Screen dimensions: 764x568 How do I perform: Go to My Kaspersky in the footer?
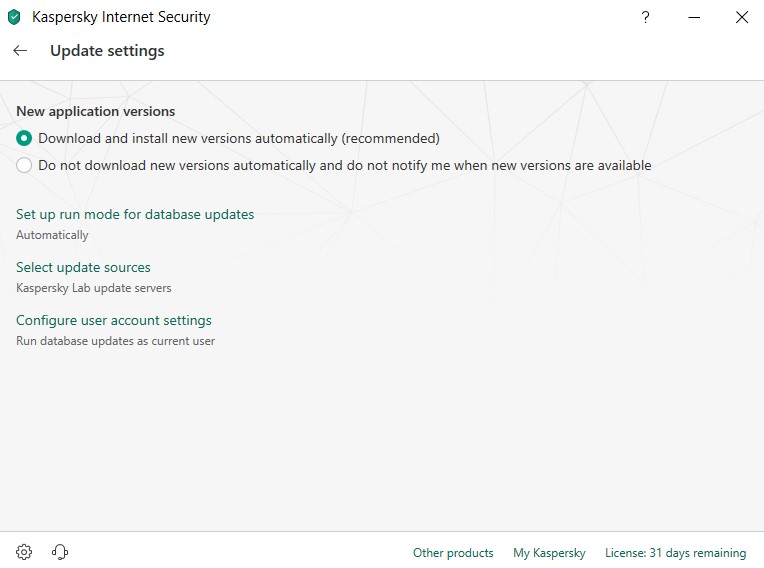(x=549, y=553)
